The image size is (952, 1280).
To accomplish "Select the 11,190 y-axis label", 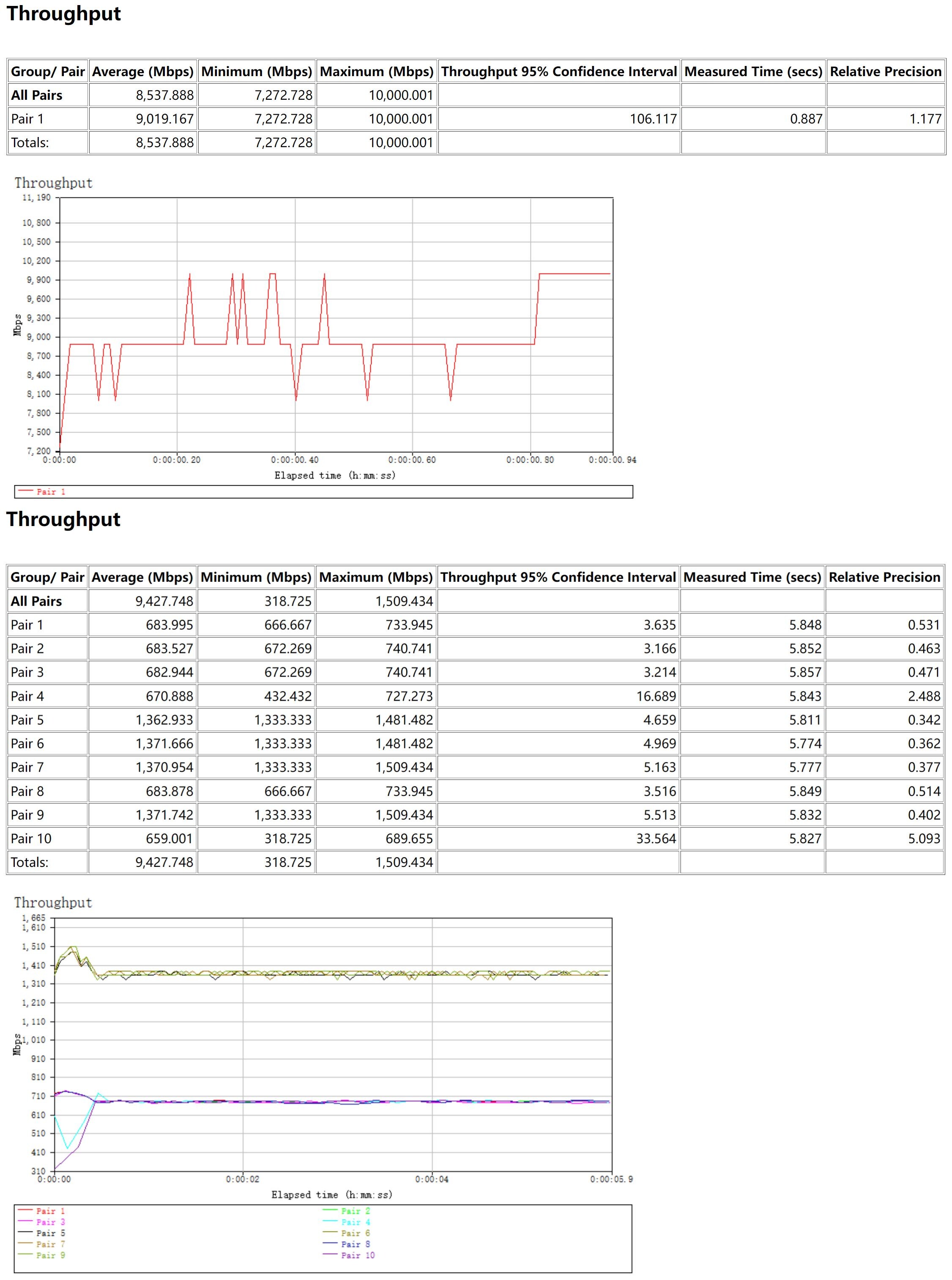I will point(36,197).
